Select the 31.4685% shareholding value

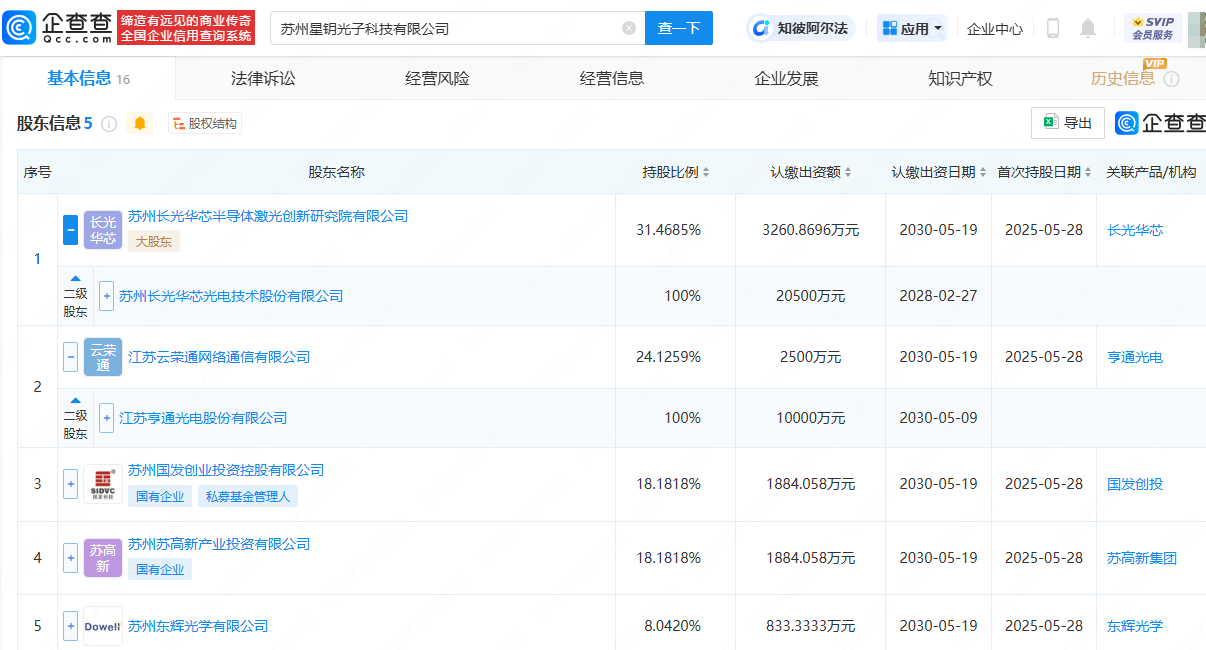click(x=668, y=230)
